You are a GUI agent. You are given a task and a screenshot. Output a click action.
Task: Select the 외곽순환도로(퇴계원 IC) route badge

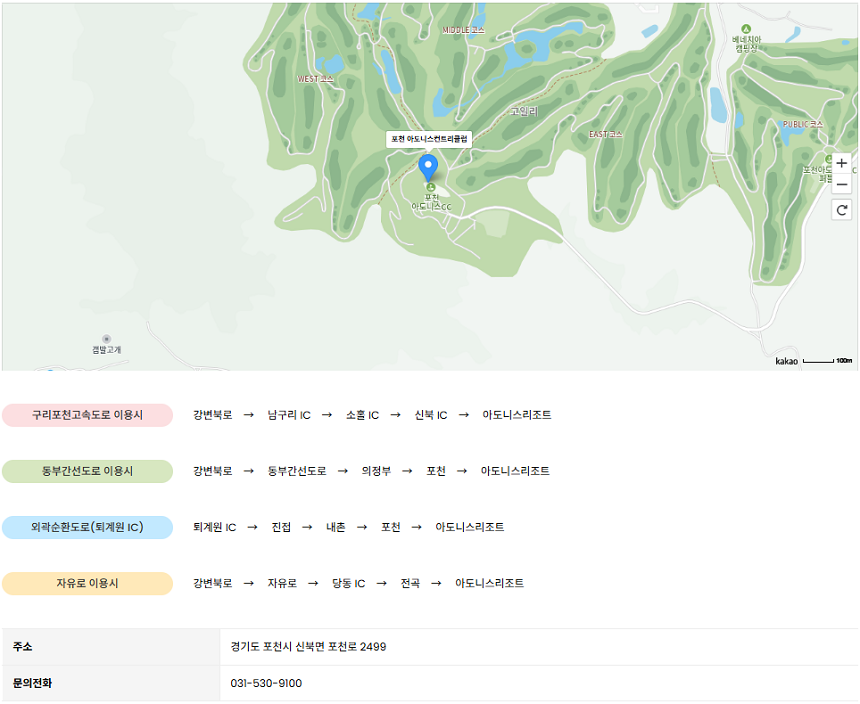(87, 527)
